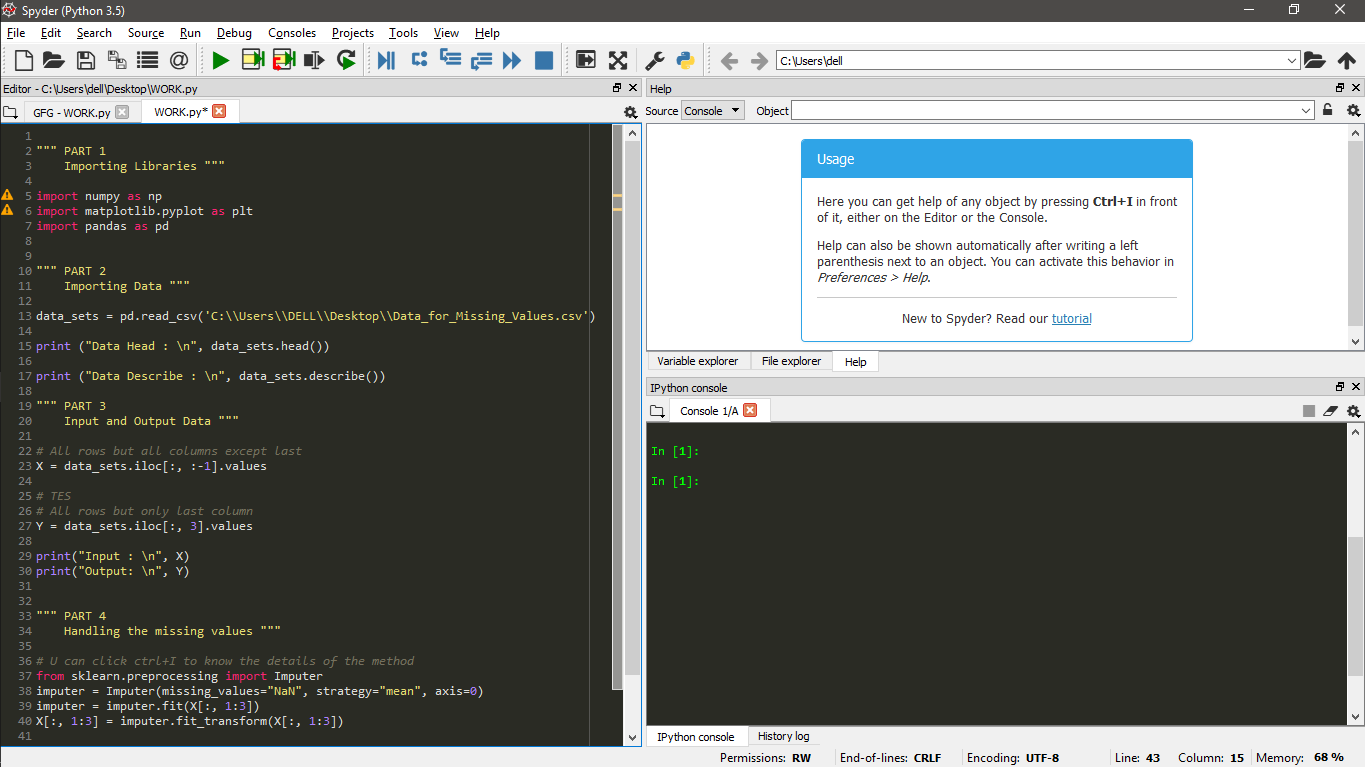The width and height of the screenshot is (1365, 767).
Task: Save the current file
Action: [x=86, y=61]
